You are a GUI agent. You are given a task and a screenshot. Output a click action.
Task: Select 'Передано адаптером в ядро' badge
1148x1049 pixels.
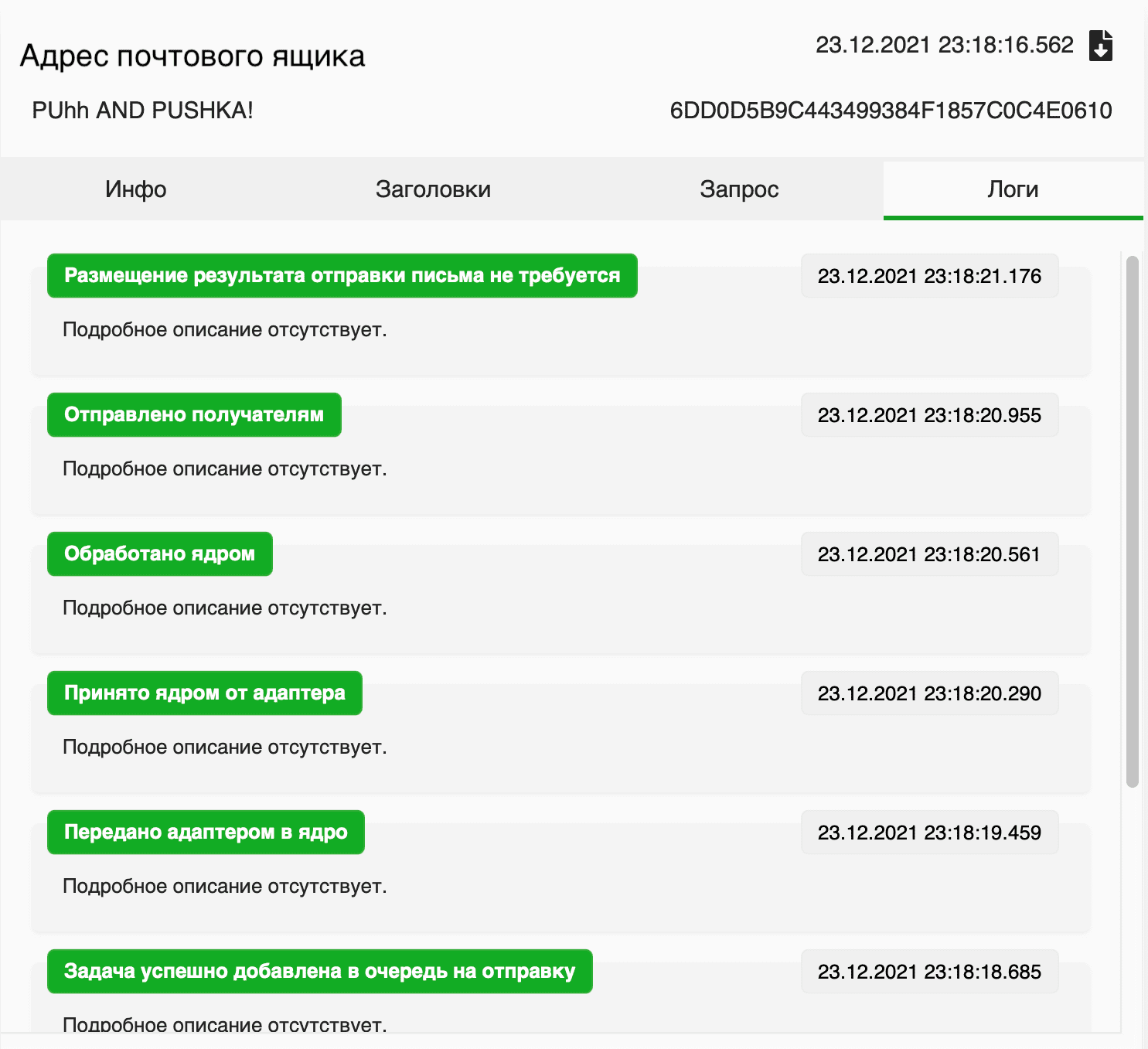pyautogui.click(x=206, y=833)
